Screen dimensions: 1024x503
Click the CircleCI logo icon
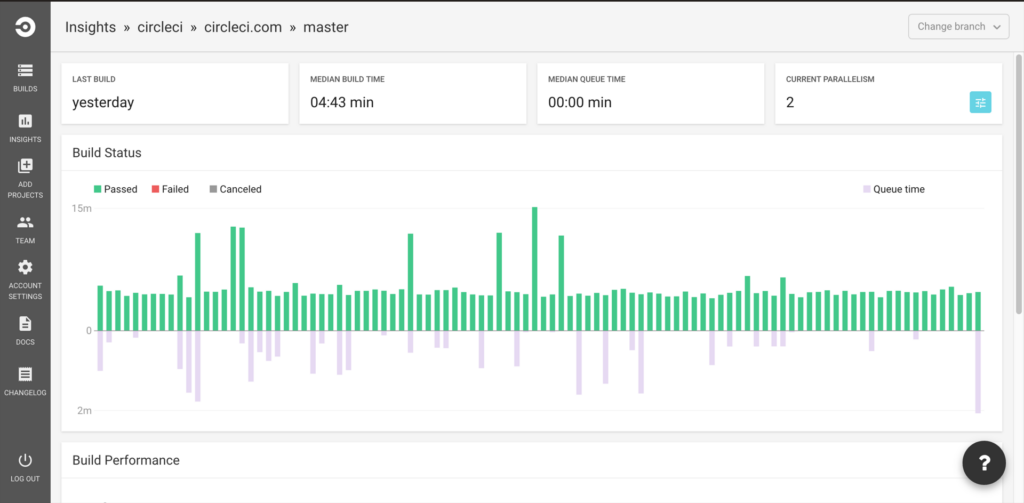coord(25,27)
